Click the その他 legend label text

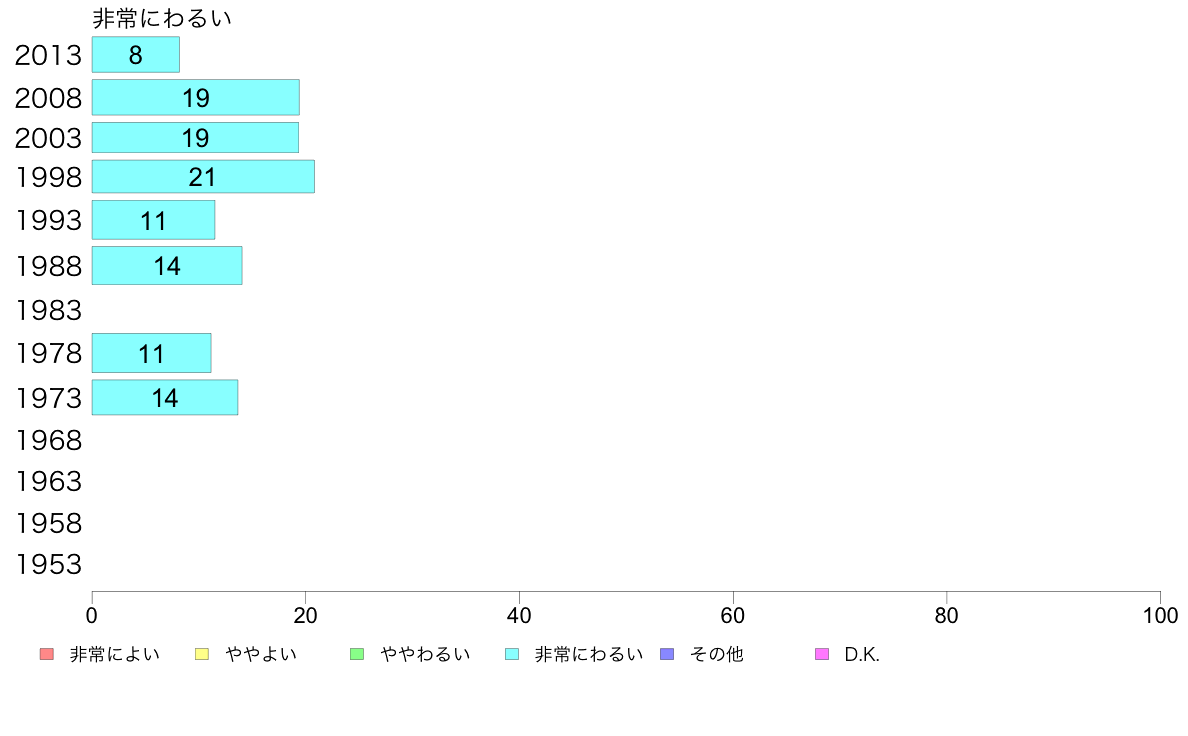pyautogui.click(x=716, y=654)
